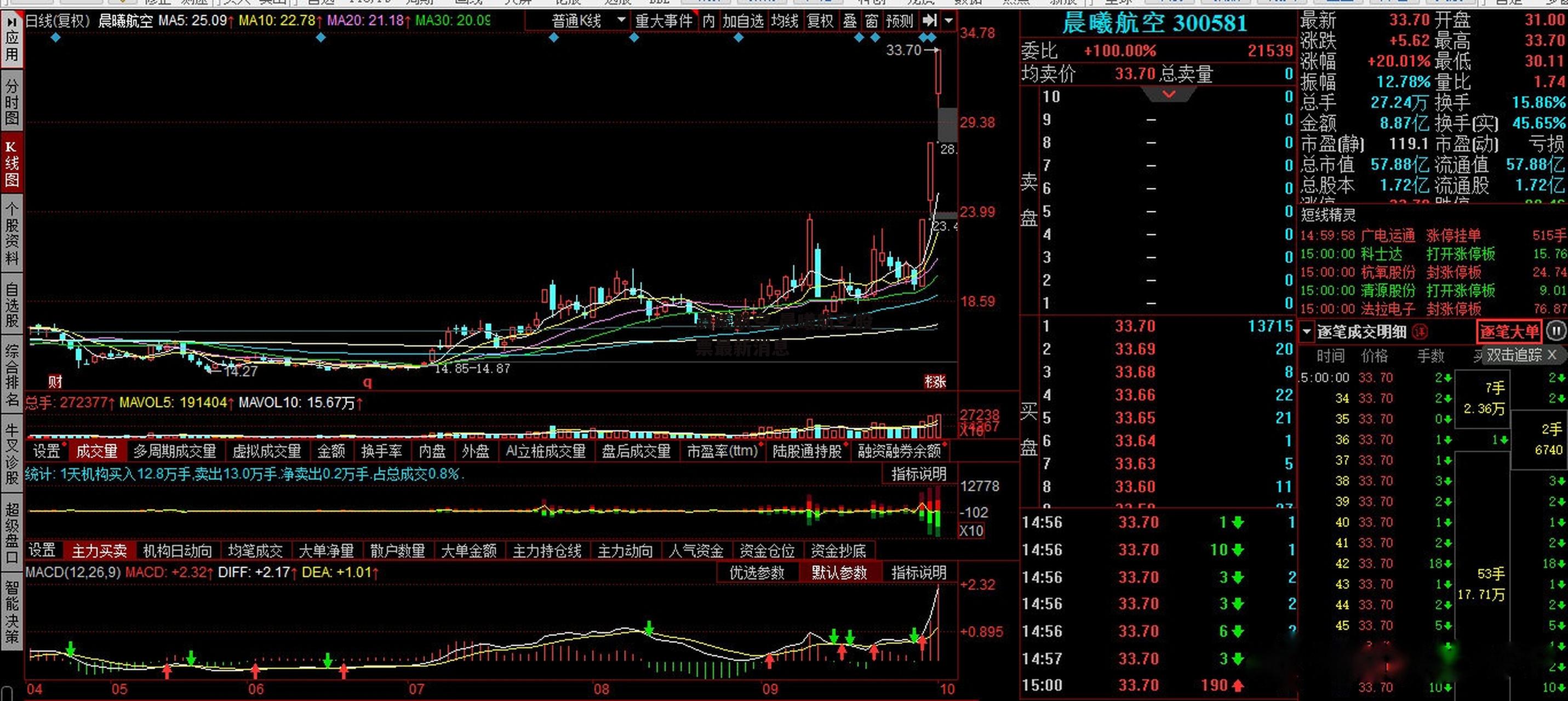Select 主力动向 tab

(x=625, y=551)
